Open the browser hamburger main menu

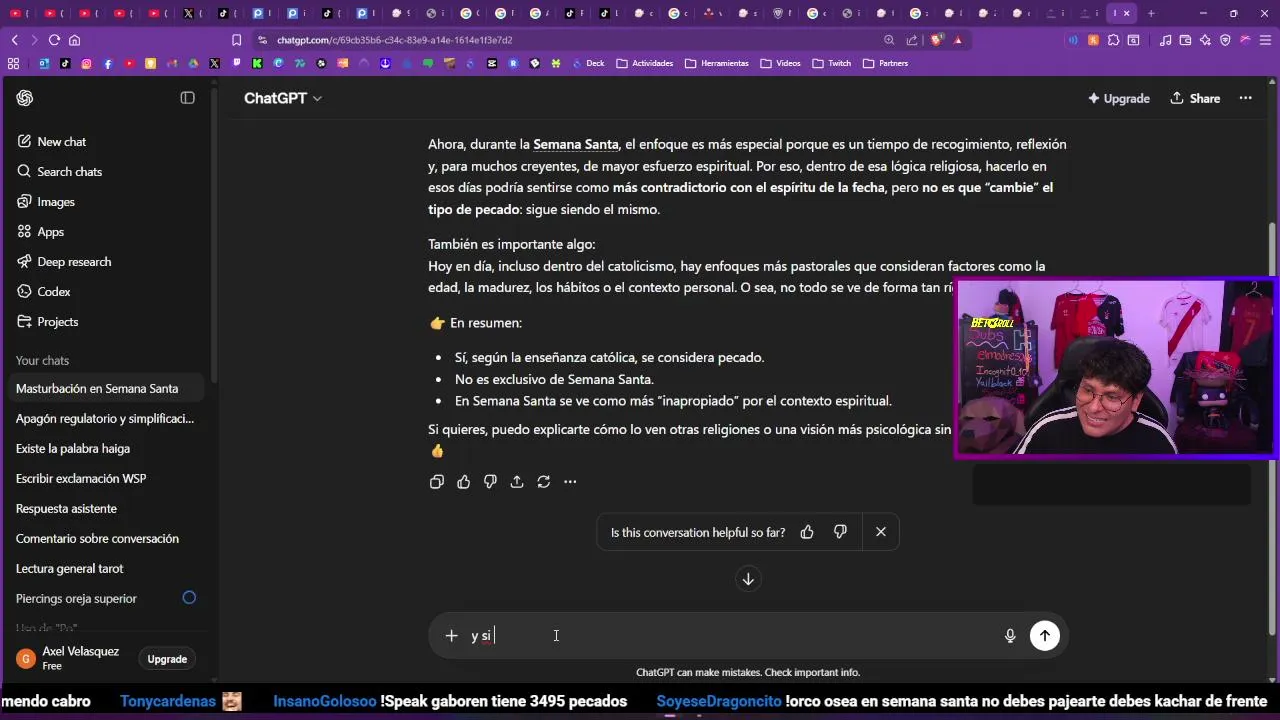click(1265, 40)
